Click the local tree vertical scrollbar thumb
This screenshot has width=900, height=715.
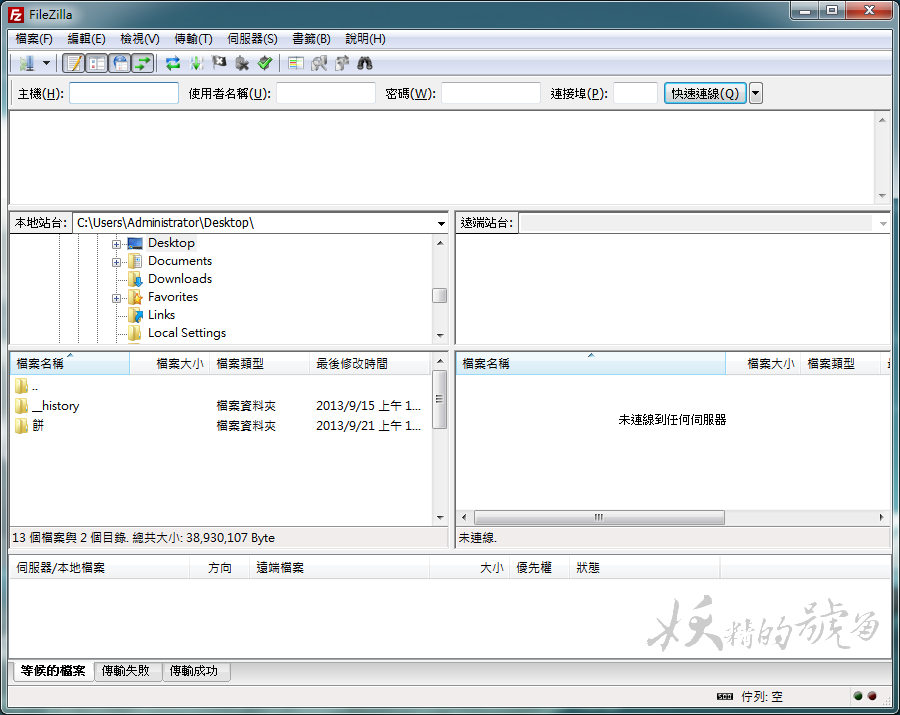click(x=440, y=295)
